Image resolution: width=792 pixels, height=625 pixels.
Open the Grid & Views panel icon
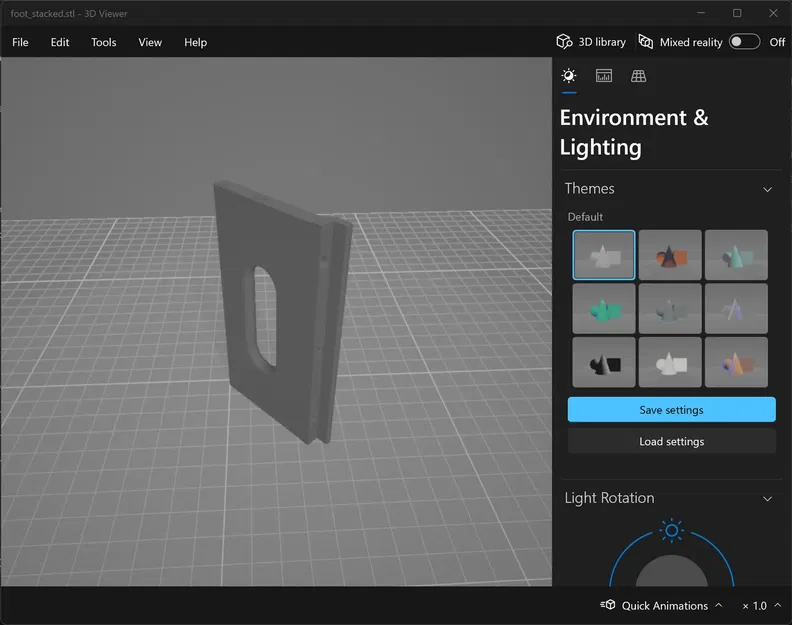point(638,76)
